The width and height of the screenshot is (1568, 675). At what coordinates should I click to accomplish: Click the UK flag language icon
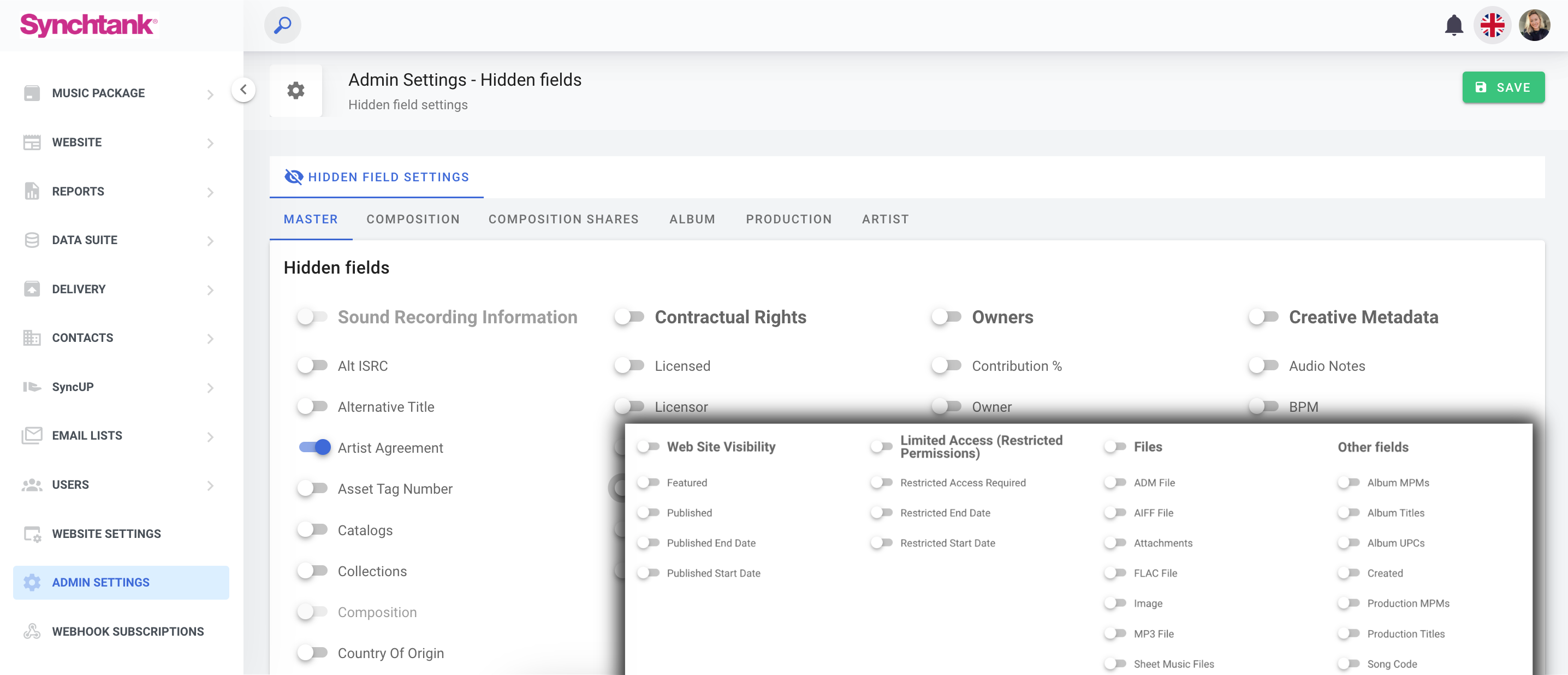[x=1492, y=25]
